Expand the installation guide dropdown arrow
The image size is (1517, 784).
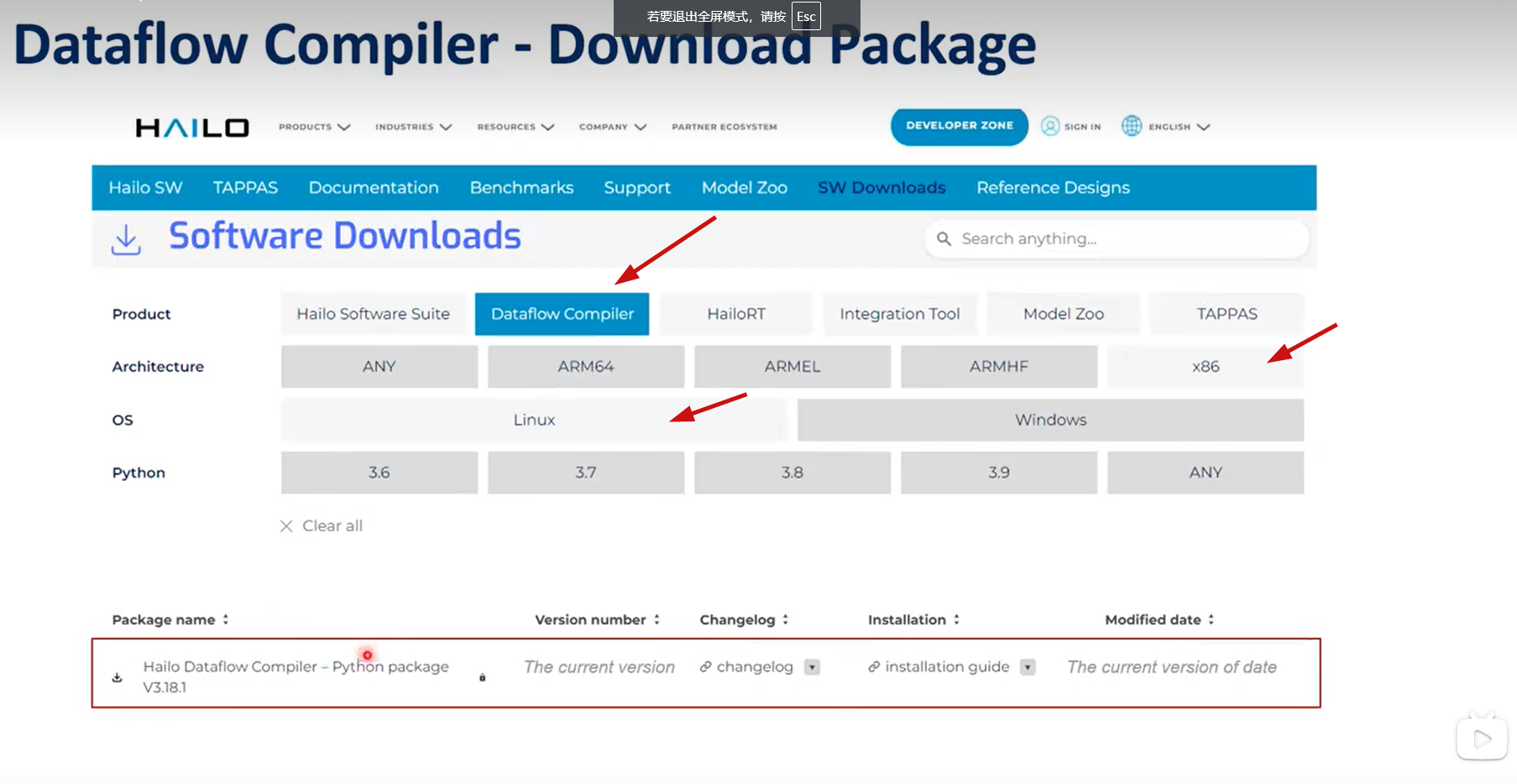pos(1028,667)
